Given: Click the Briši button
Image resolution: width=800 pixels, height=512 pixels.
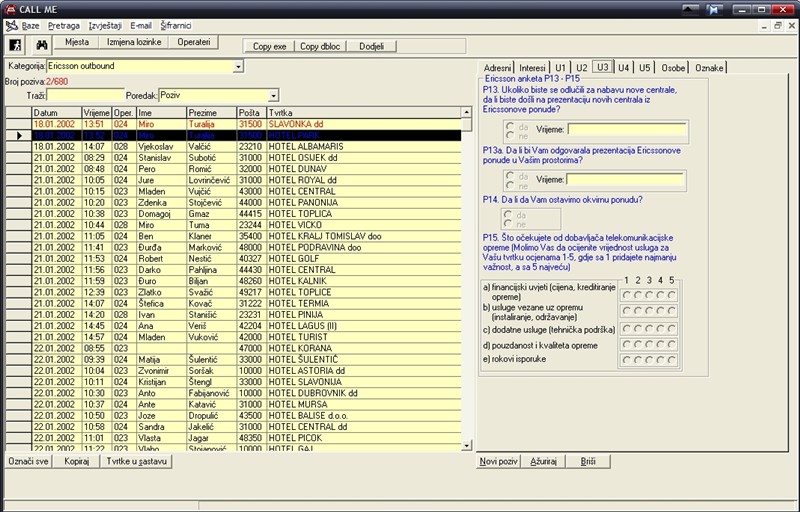Looking at the screenshot, I should (588, 462).
